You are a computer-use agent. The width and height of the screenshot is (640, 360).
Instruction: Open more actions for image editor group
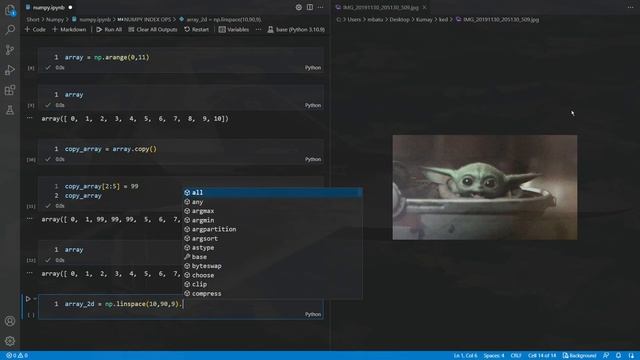tap(630, 7)
